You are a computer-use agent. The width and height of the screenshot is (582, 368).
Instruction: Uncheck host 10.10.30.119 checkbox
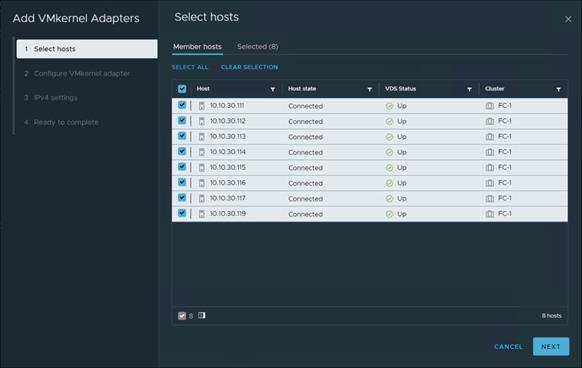coord(182,213)
